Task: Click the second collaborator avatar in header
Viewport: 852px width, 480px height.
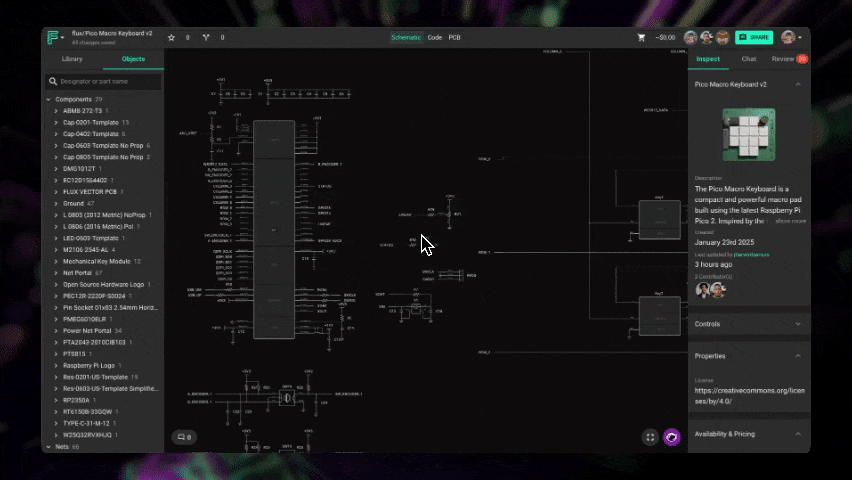Action: point(706,38)
